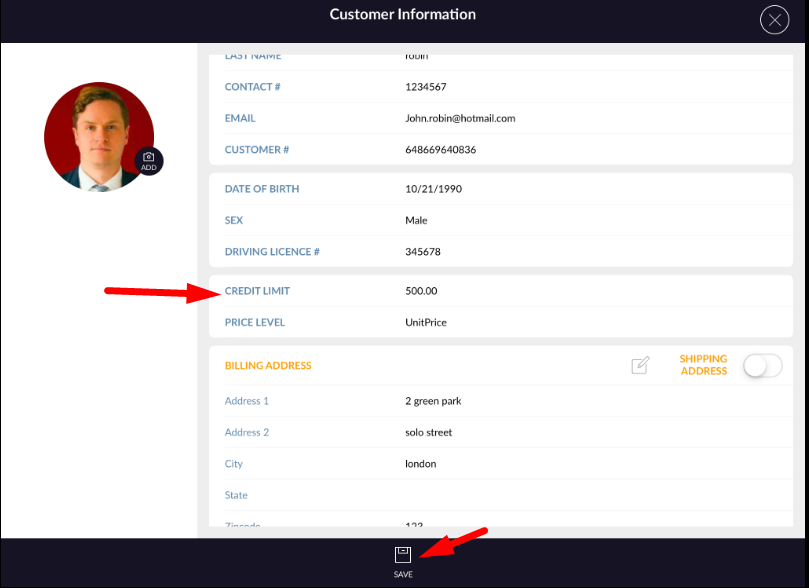Viewport: 809px width, 588px height.
Task: Click the edit billing address pencil icon
Action: coord(640,366)
